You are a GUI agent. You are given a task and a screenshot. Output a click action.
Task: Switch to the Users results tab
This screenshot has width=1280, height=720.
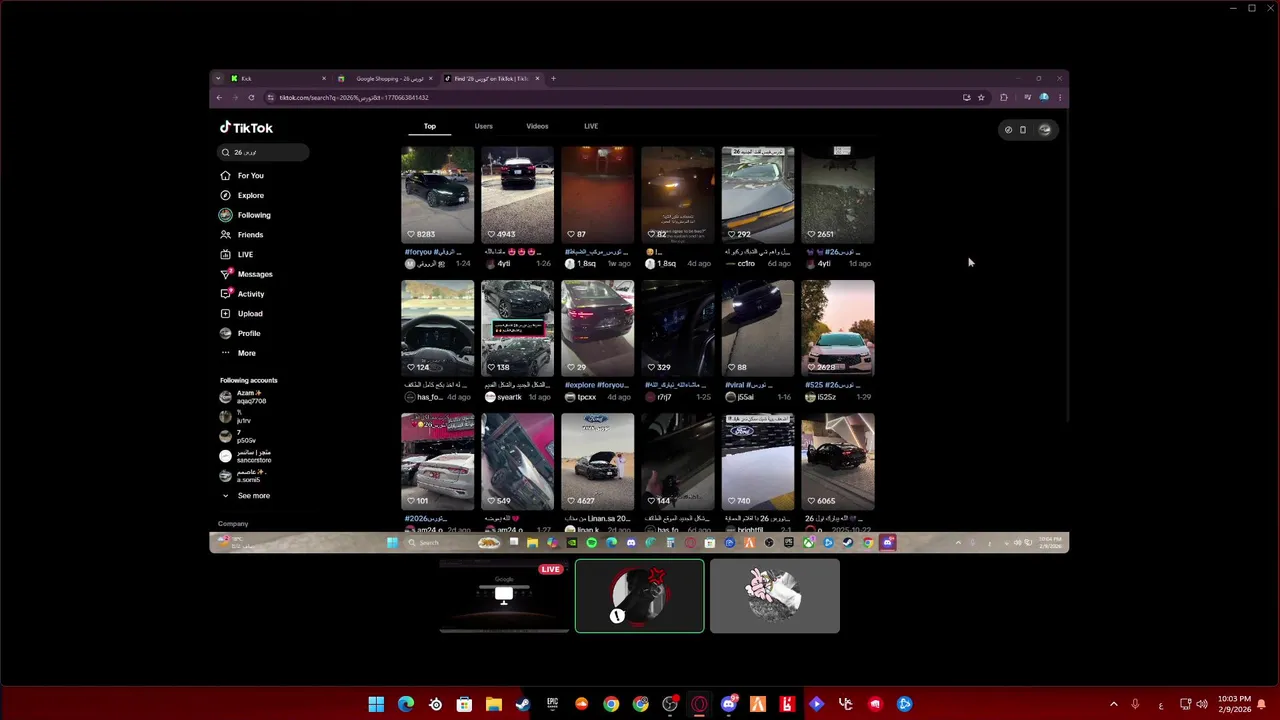483,126
